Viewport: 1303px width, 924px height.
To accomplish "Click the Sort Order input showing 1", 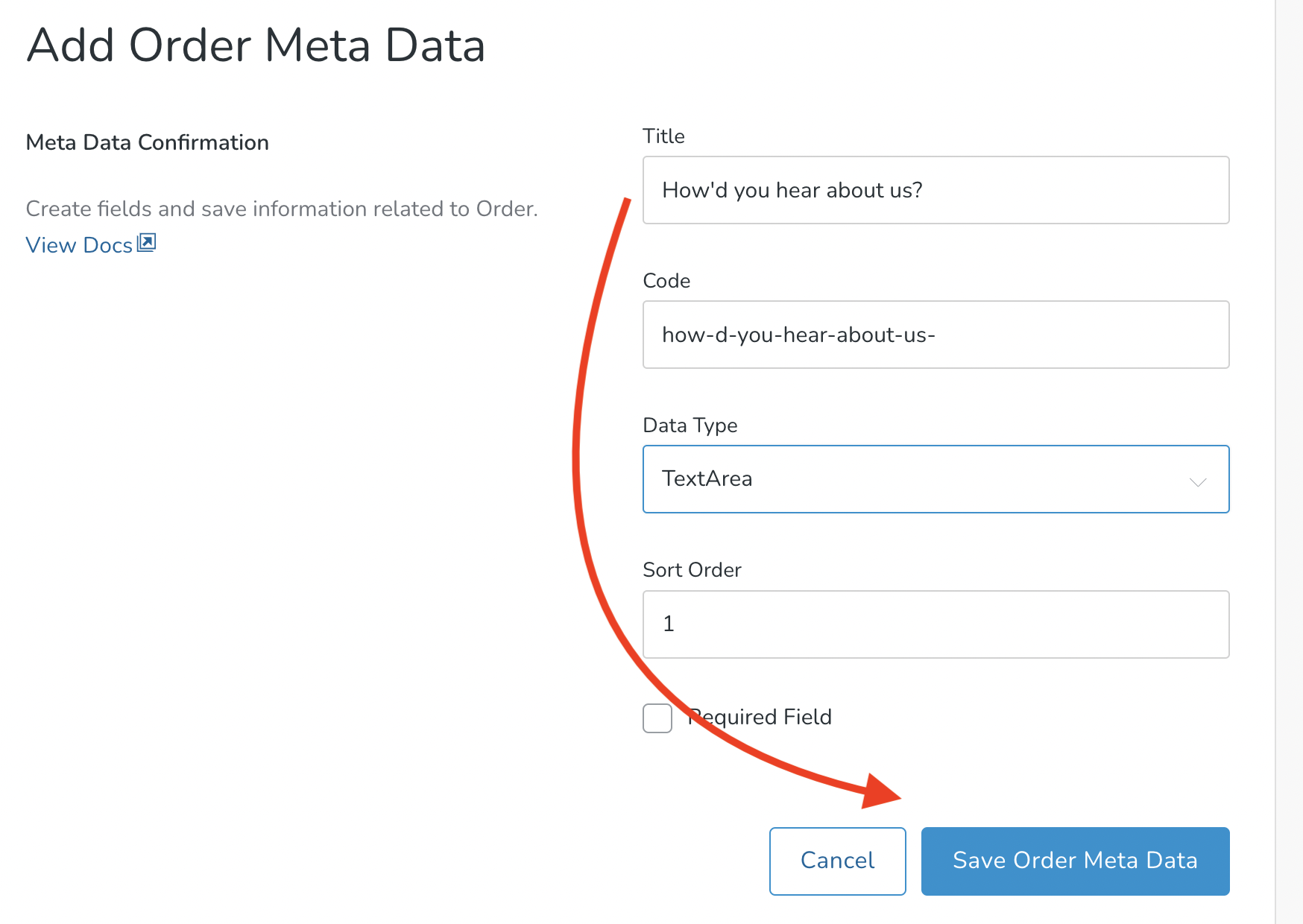I will 936,624.
